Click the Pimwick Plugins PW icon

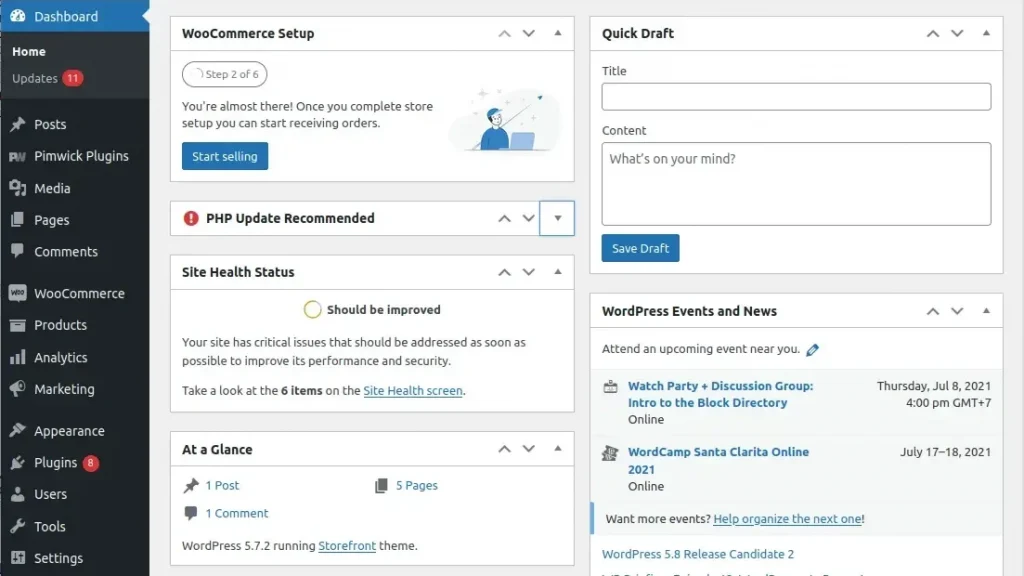[18, 156]
